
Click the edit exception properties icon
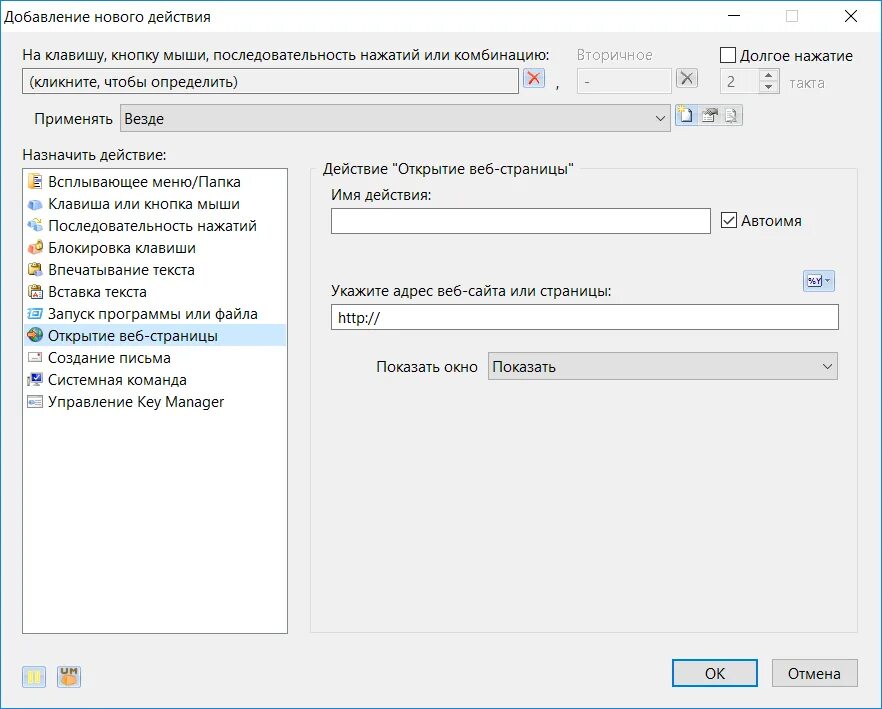pyautogui.click(x=709, y=115)
